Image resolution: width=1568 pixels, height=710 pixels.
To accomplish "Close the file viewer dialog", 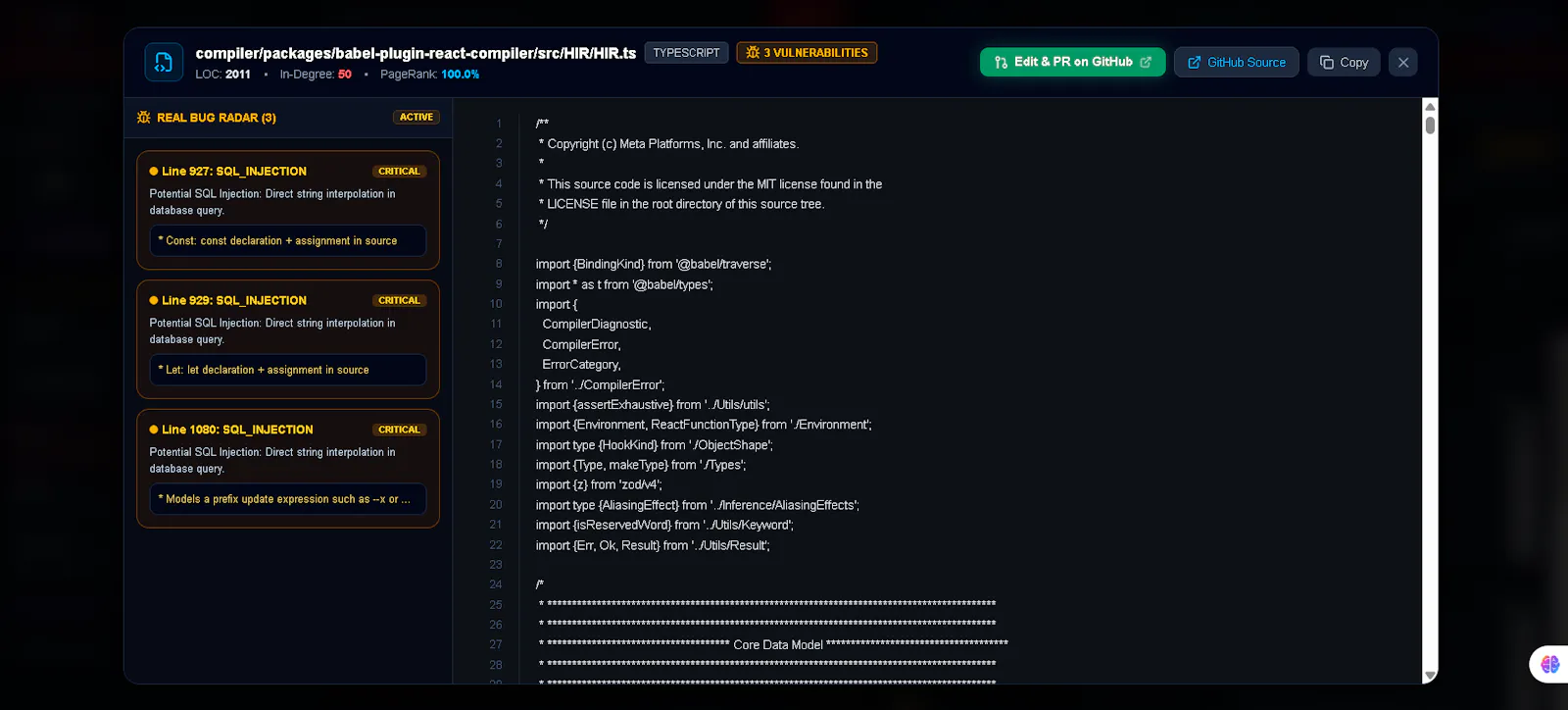I will pos(1403,62).
